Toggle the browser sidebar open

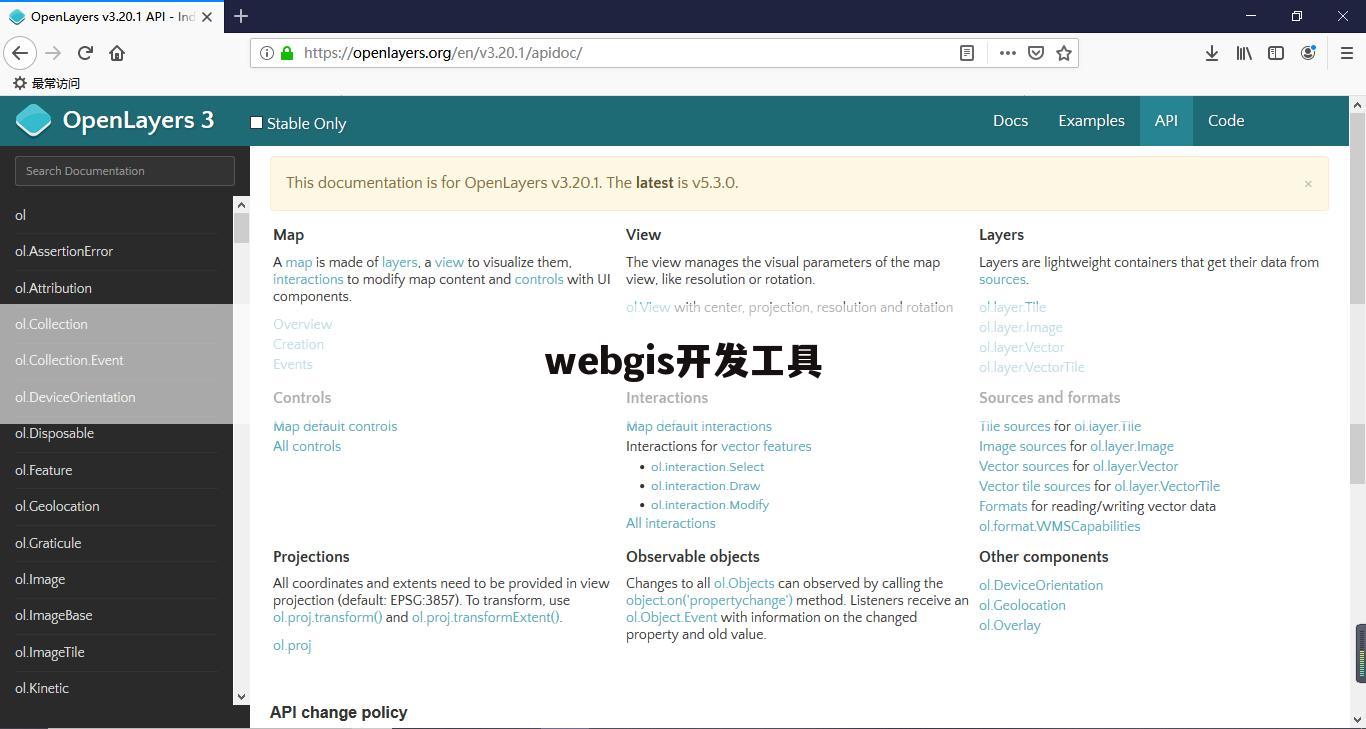pos(1276,53)
